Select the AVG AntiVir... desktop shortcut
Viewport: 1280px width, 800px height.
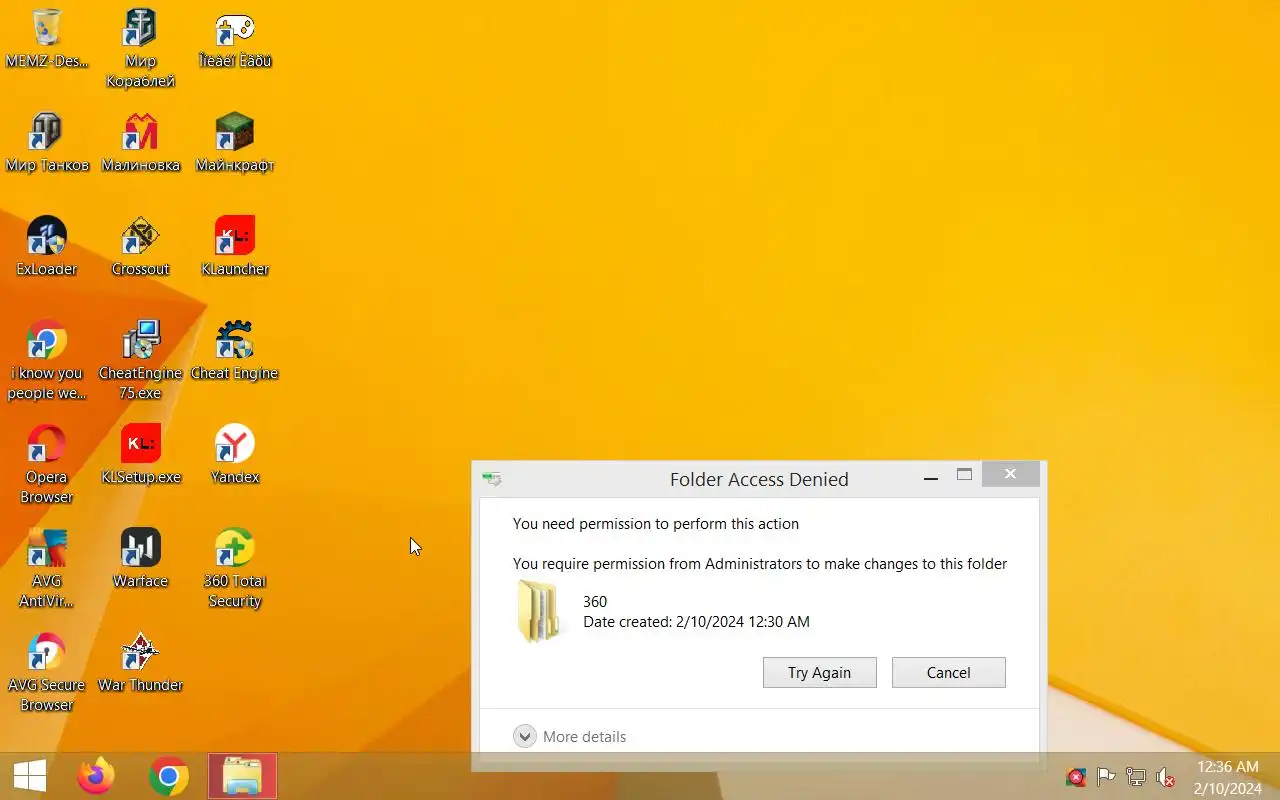pos(46,569)
